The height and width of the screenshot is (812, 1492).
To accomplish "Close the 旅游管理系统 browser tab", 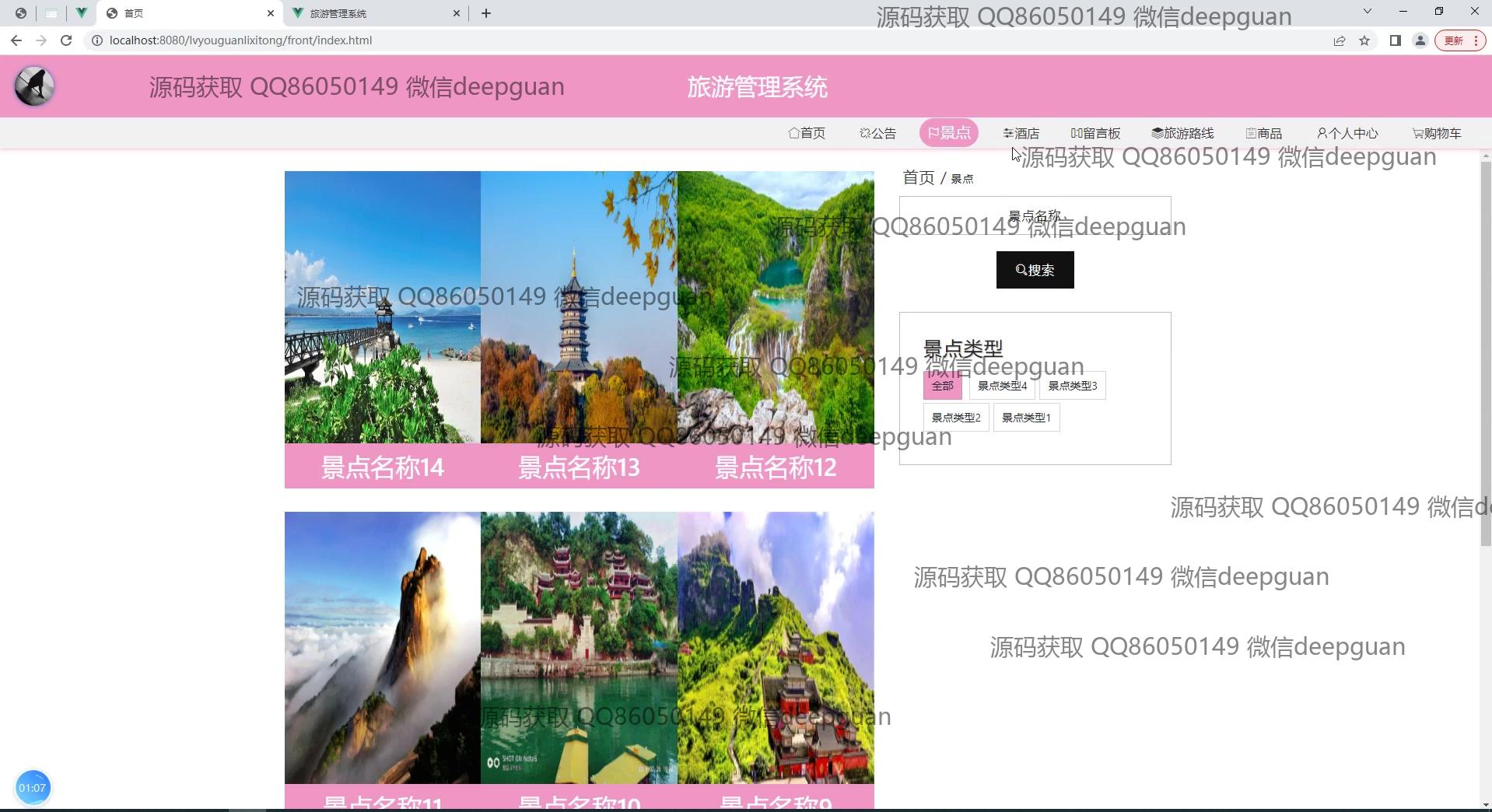I will pyautogui.click(x=457, y=13).
